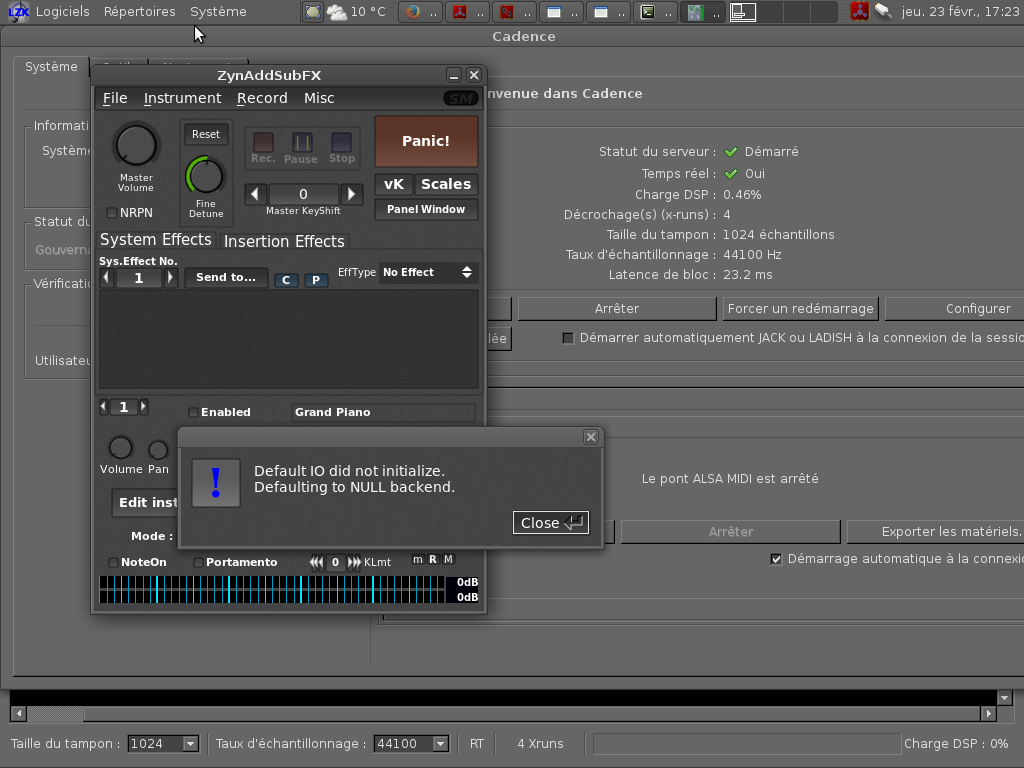Open the weather applet showing 10 °C
Screen dimensions: 1024x768
tap(355, 12)
